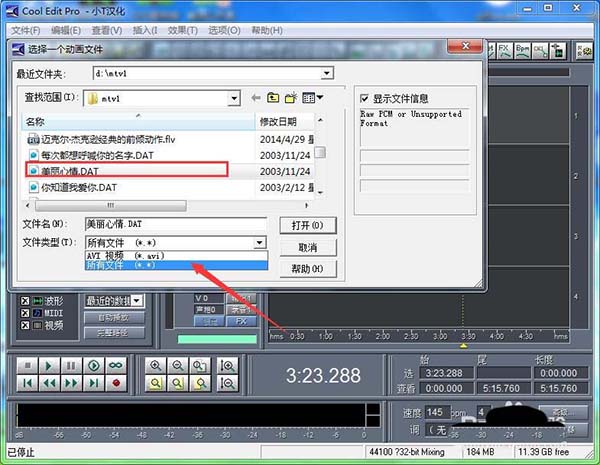Click the 修改日期 column header
This screenshot has width=600, height=465.
pyautogui.click(x=285, y=122)
